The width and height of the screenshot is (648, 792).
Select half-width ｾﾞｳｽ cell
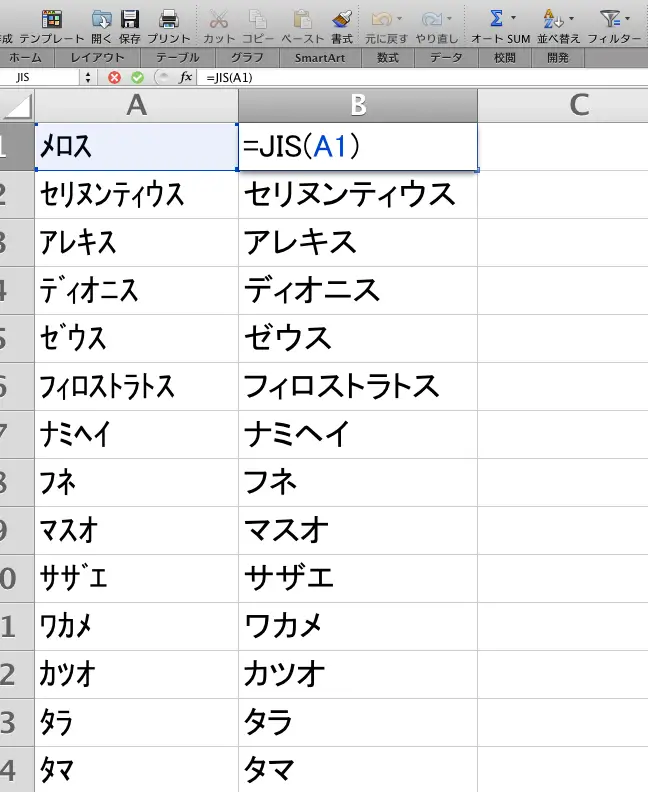click(136, 338)
